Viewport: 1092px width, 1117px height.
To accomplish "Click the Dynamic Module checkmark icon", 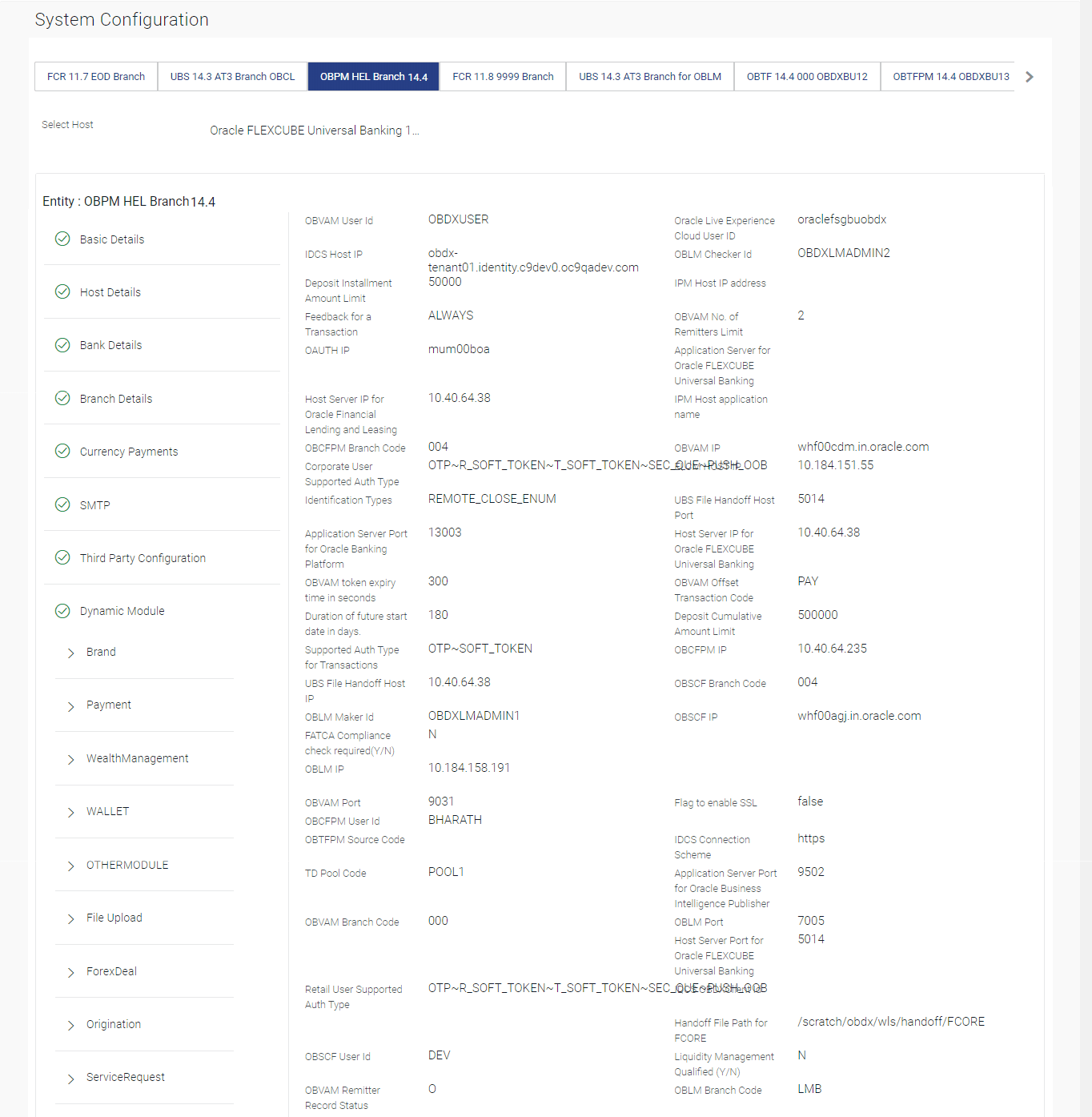I will [62, 611].
